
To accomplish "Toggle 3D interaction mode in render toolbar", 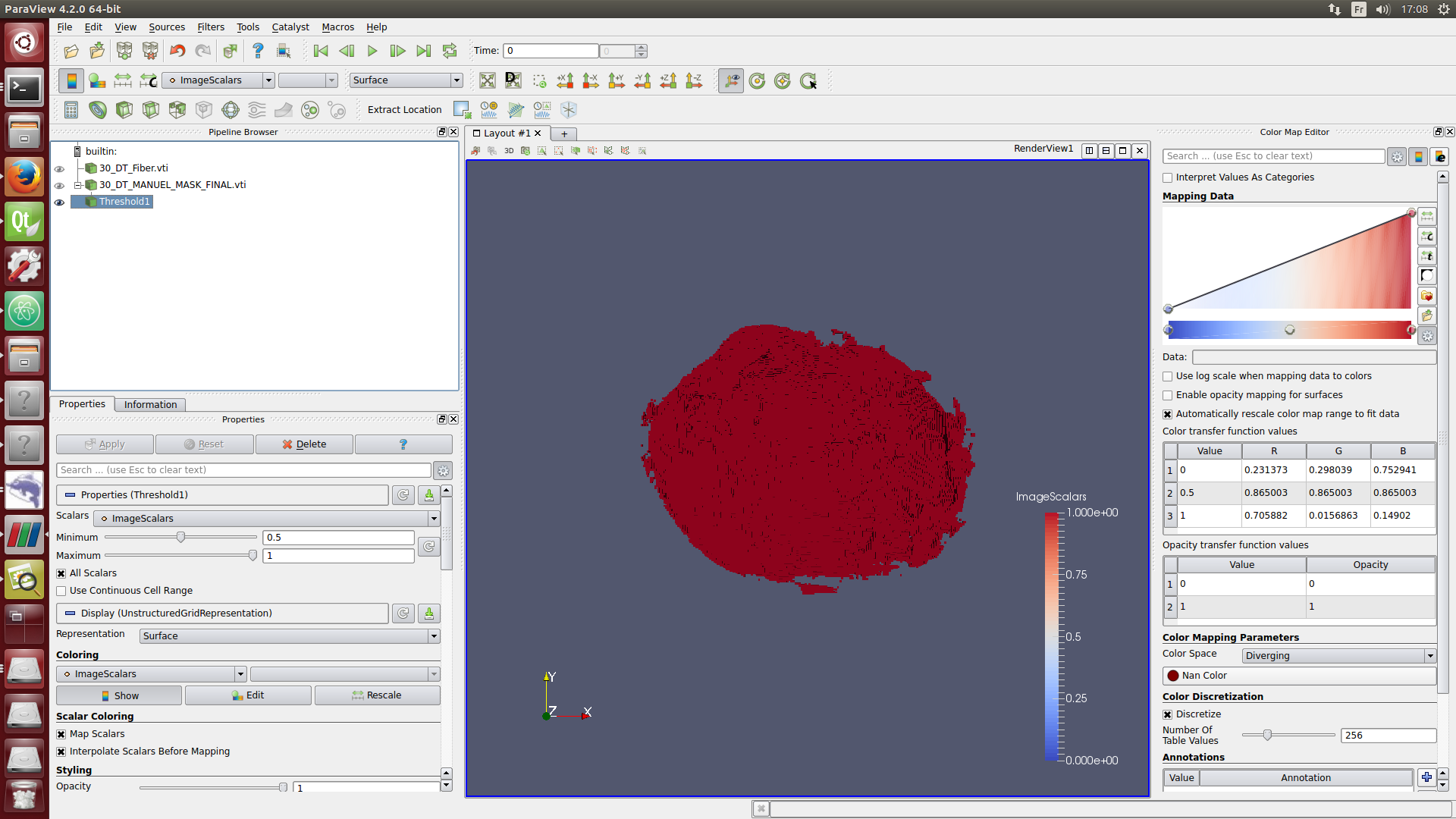I will pos(509,151).
